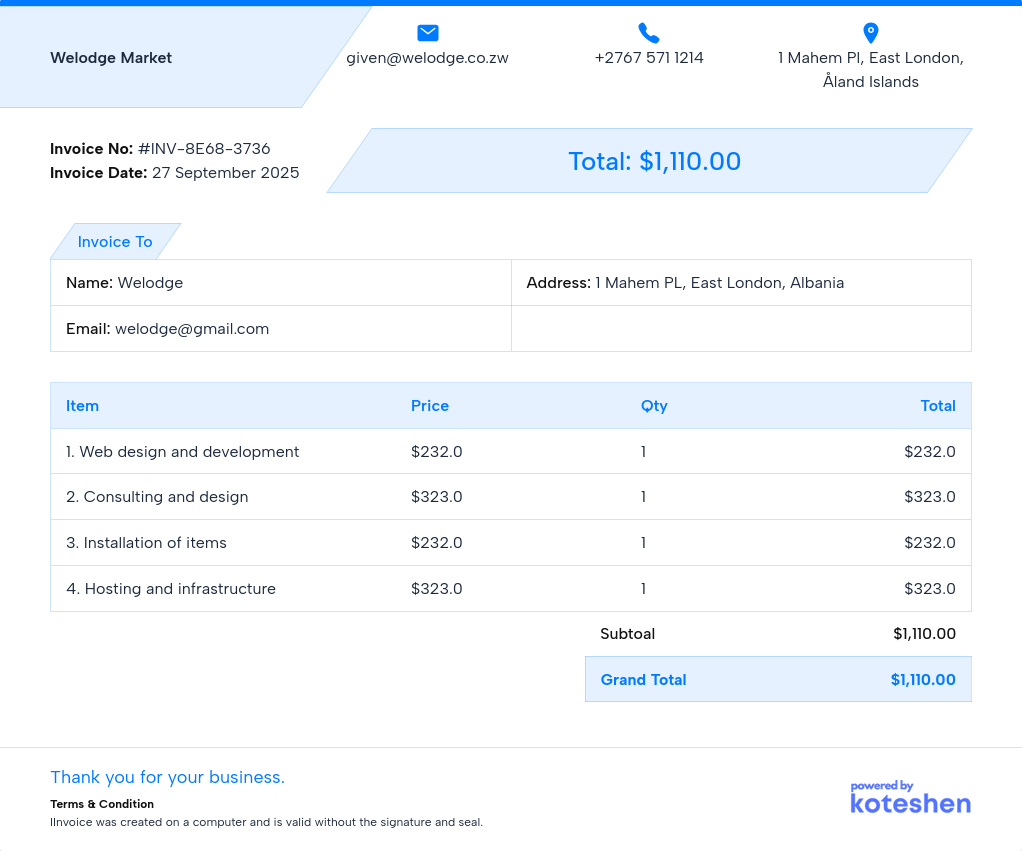Click the Price column header
Image resolution: width=1022 pixels, height=851 pixels.
pos(430,406)
